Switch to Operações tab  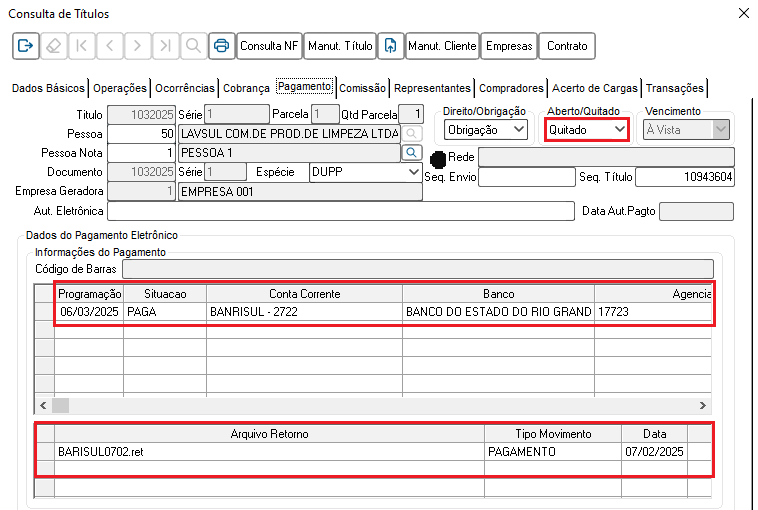(120, 88)
